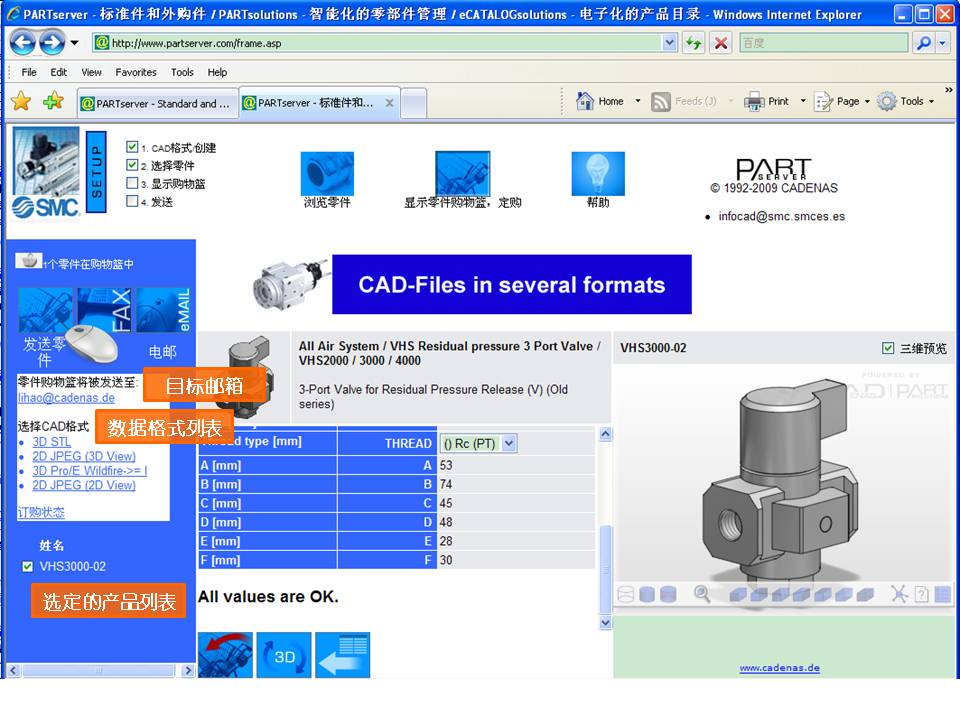Click the blue SETUP vertical button
960x720 pixels.
point(96,171)
